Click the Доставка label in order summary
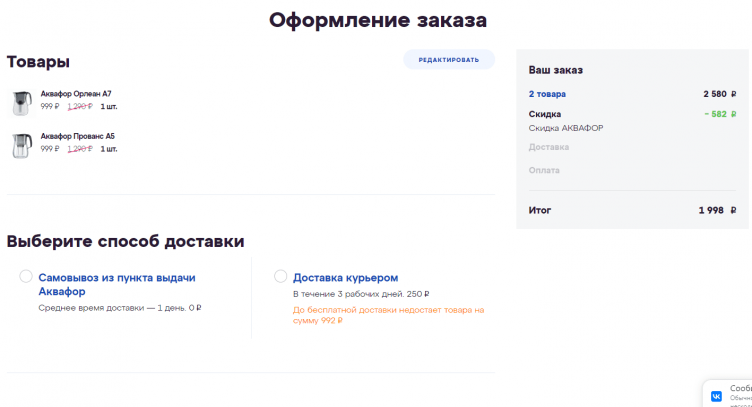Screen dimensions: 752x407 549,147
